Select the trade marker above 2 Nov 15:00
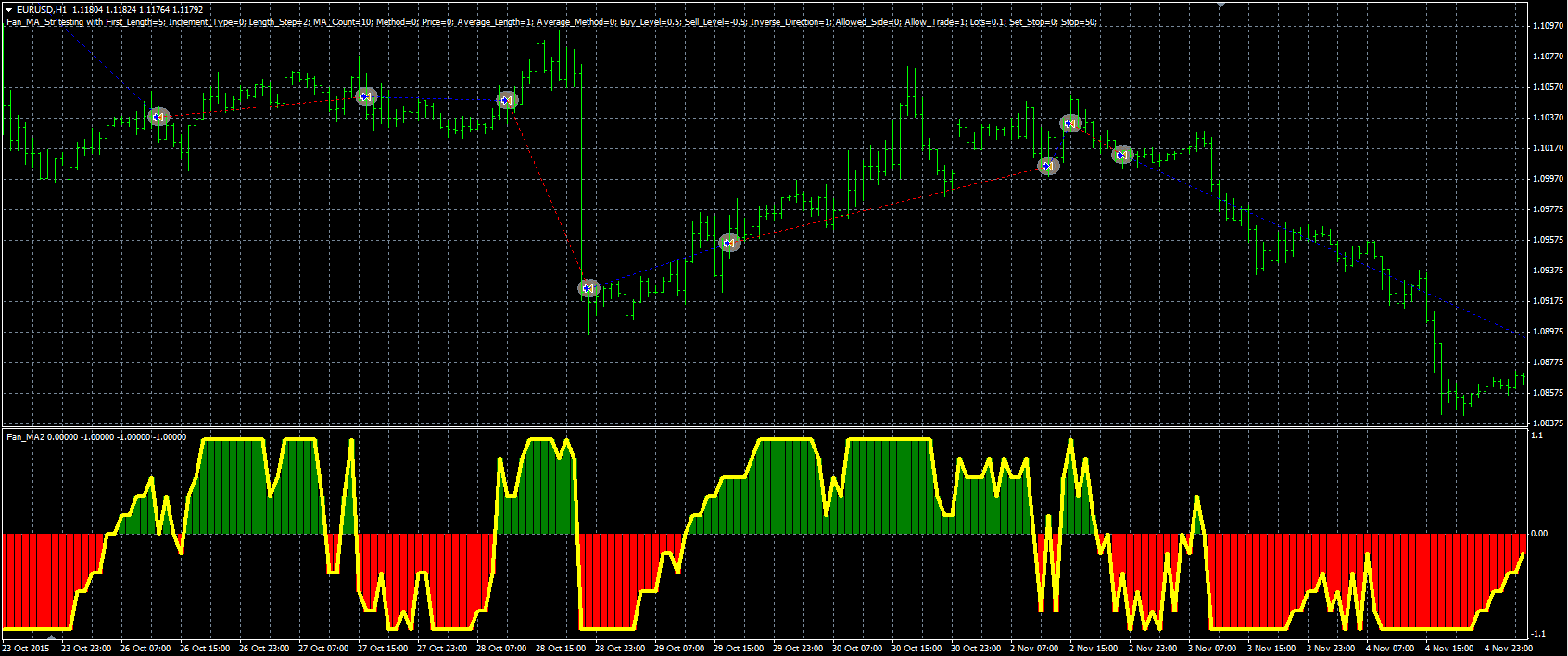Image resolution: width=1568 pixels, height=656 pixels. [x=1070, y=123]
